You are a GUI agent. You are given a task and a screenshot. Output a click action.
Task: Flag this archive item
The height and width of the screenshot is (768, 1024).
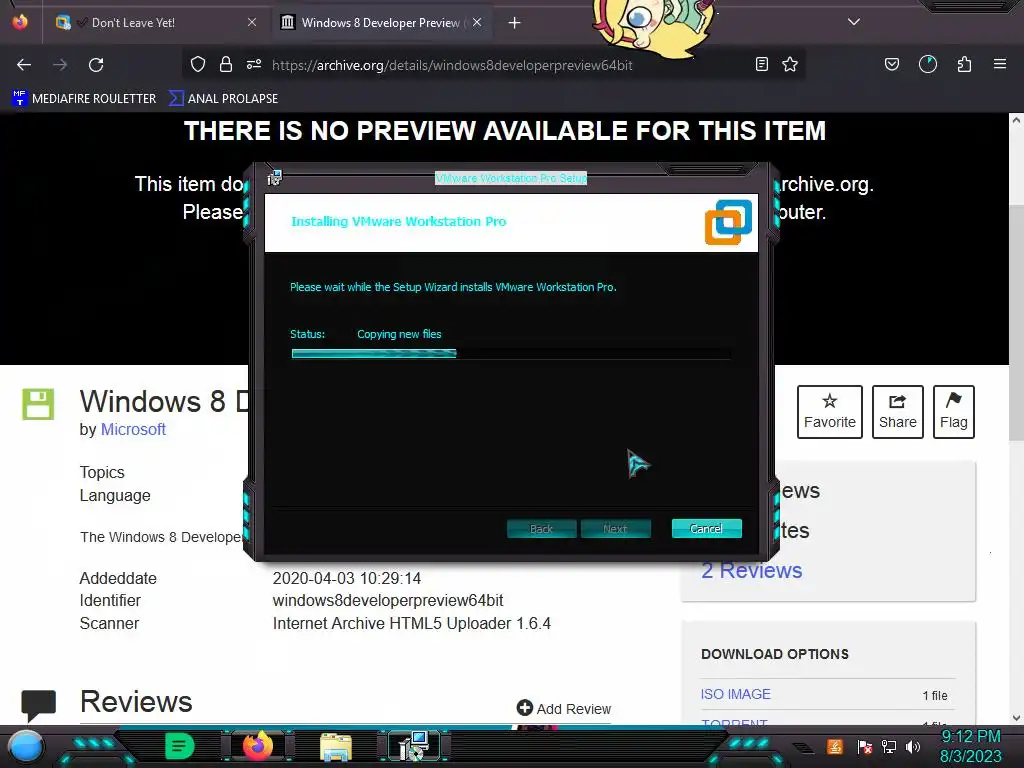[x=953, y=412]
